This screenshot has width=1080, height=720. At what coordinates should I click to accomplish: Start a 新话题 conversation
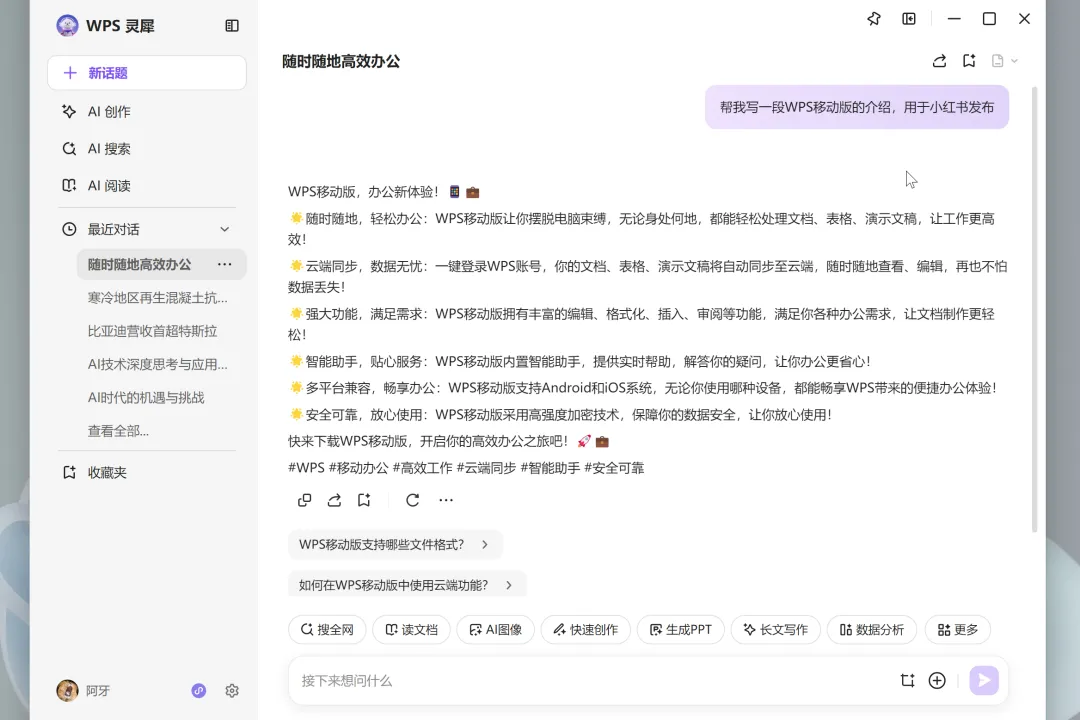point(147,73)
